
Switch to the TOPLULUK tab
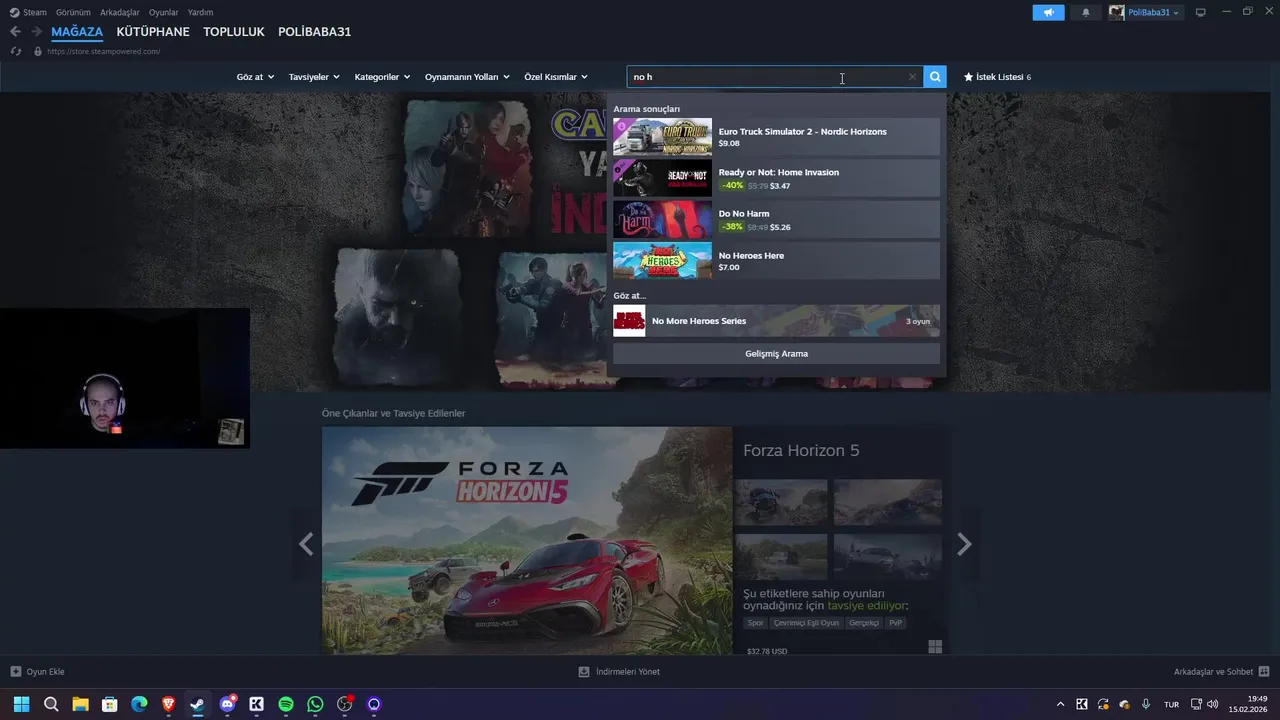tap(234, 32)
